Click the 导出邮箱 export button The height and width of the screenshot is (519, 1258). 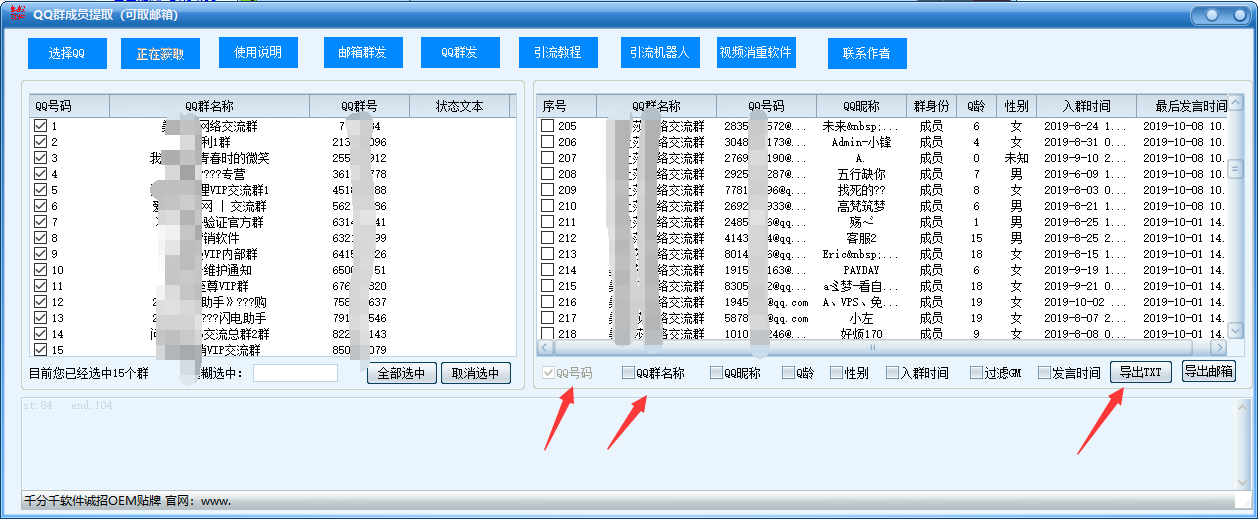pyautogui.click(x=1208, y=371)
